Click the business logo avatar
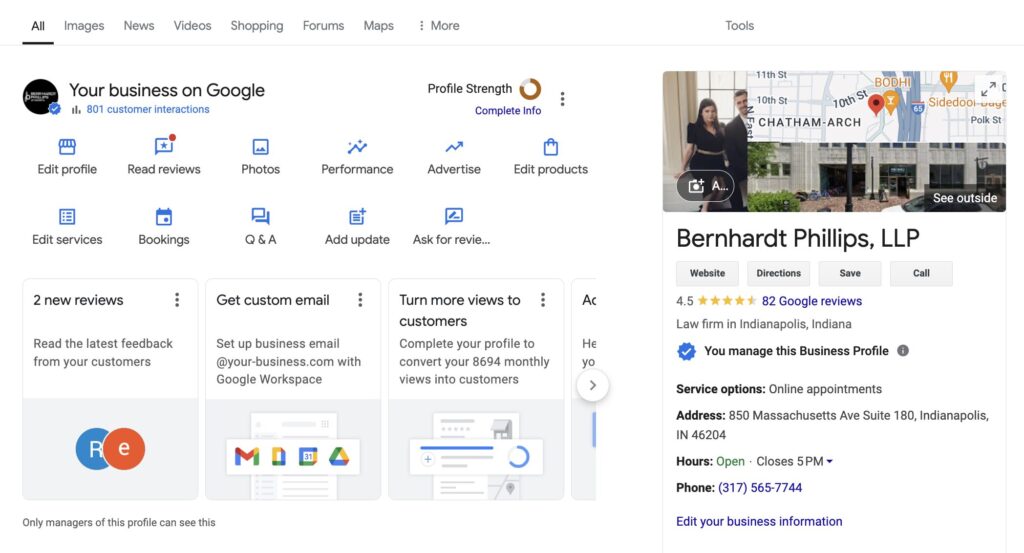The width and height of the screenshot is (1024, 553). point(40,97)
